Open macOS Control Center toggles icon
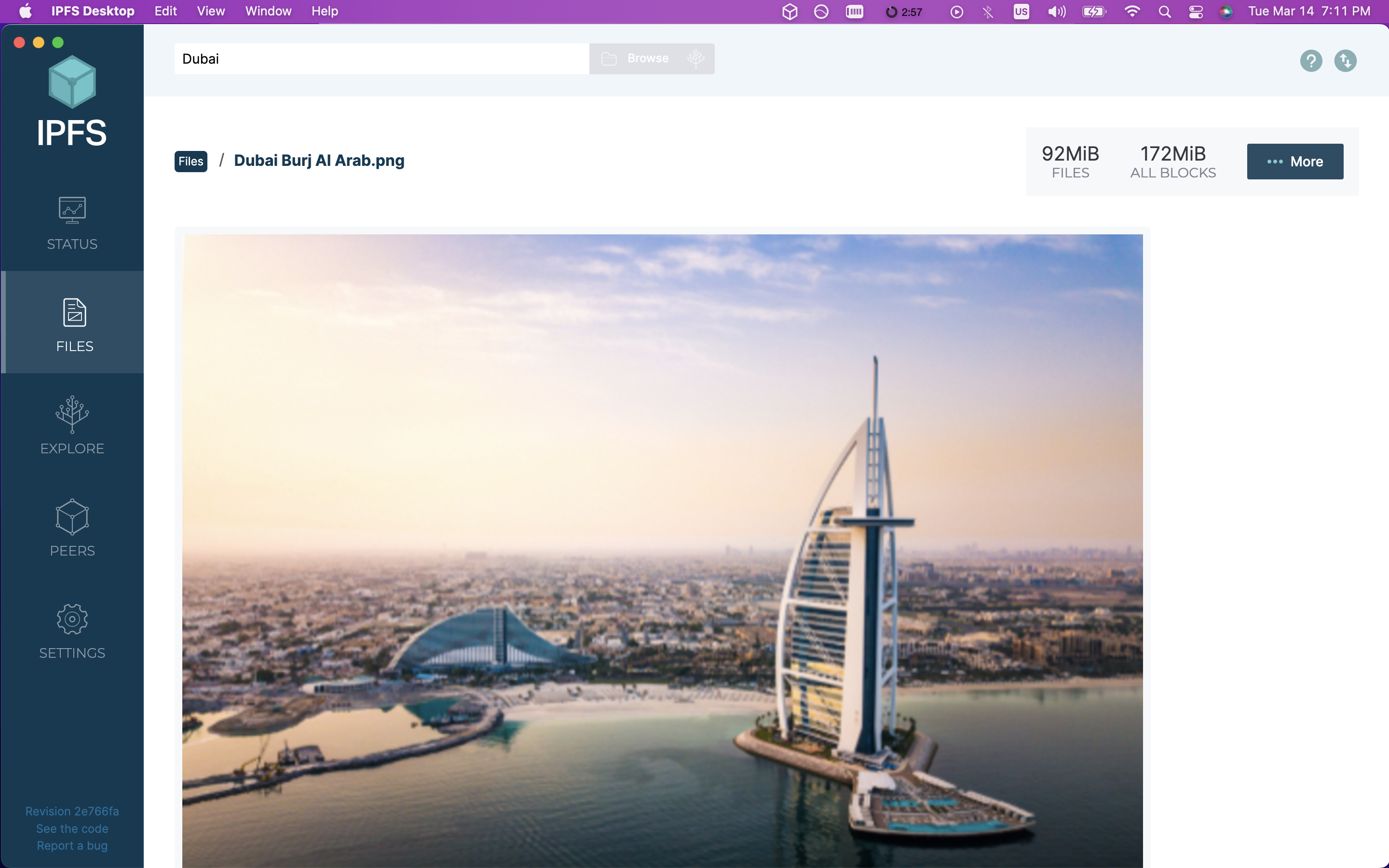Image resolution: width=1389 pixels, height=868 pixels. (1196, 12)
